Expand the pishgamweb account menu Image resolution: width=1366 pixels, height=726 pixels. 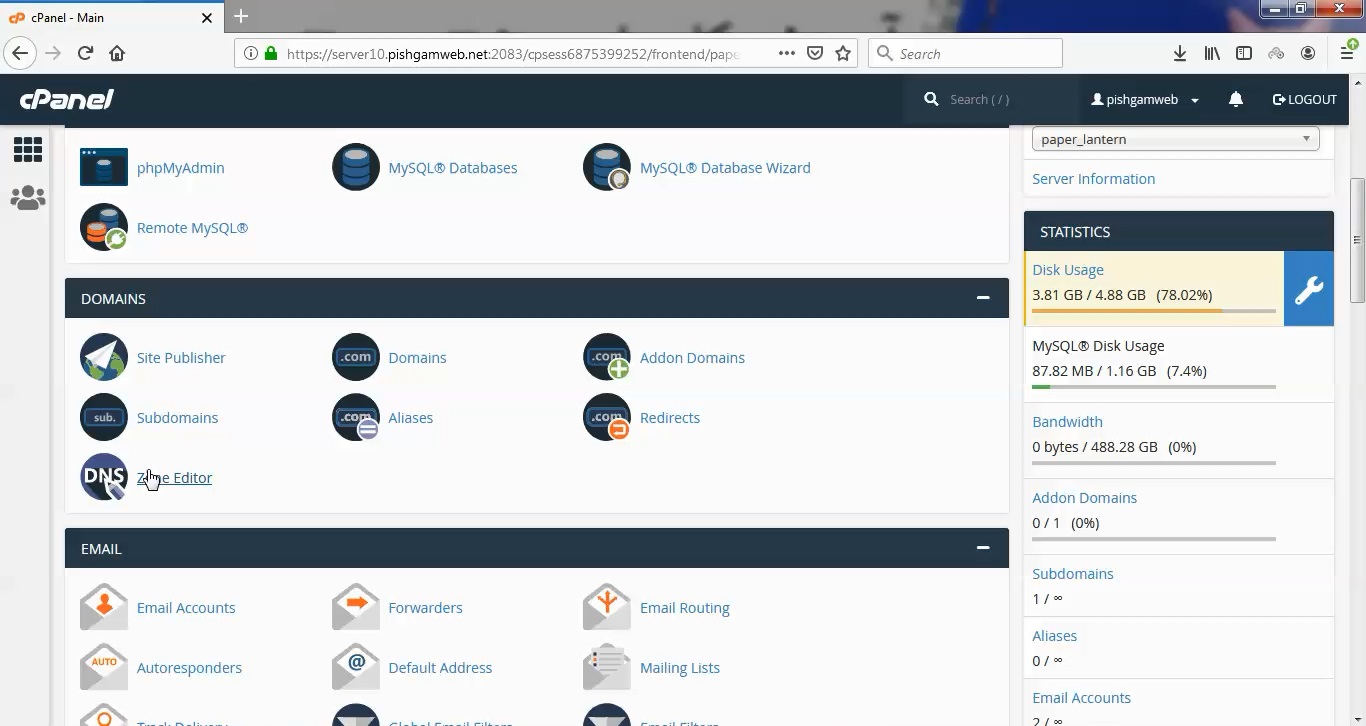(x=1144, y=99)
